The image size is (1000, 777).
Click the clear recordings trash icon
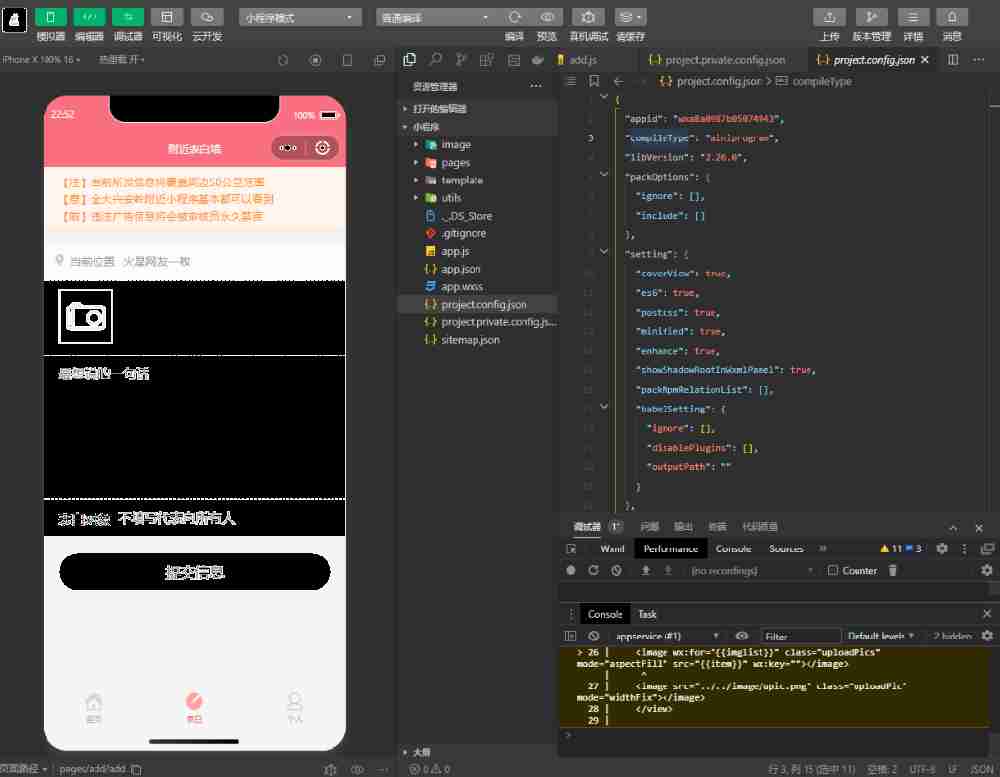click(893, 571)
